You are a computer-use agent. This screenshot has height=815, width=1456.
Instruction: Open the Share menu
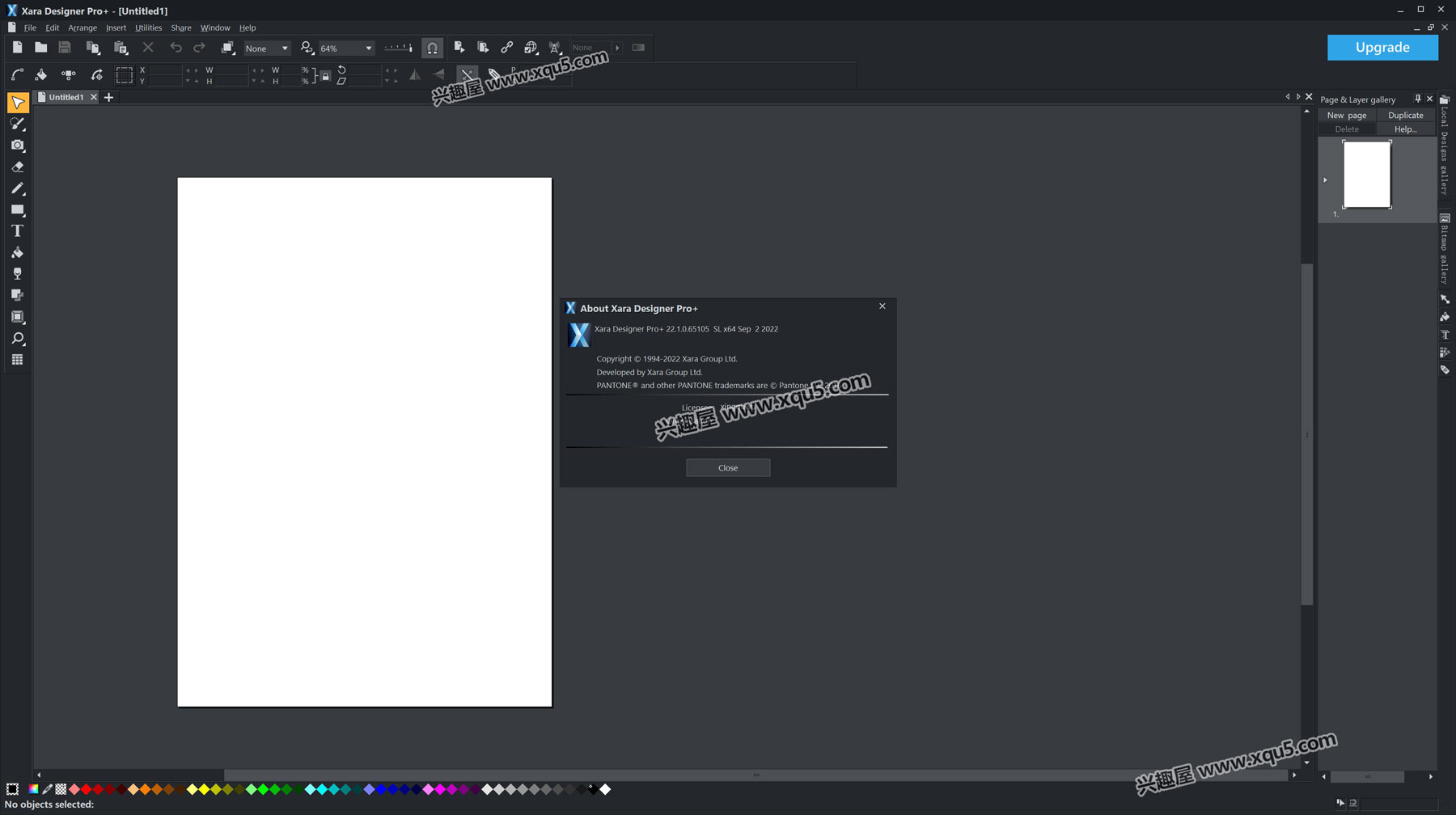point(181,27)
